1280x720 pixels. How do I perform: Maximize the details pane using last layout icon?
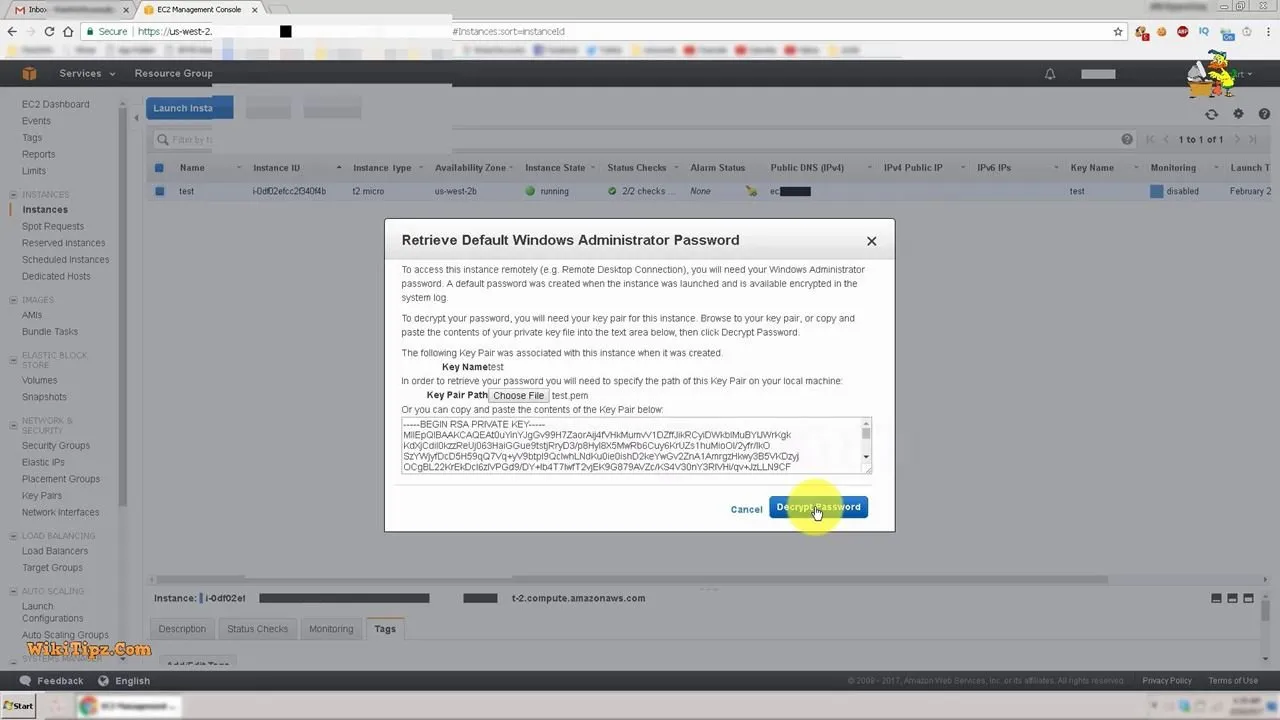(1248, 598)
